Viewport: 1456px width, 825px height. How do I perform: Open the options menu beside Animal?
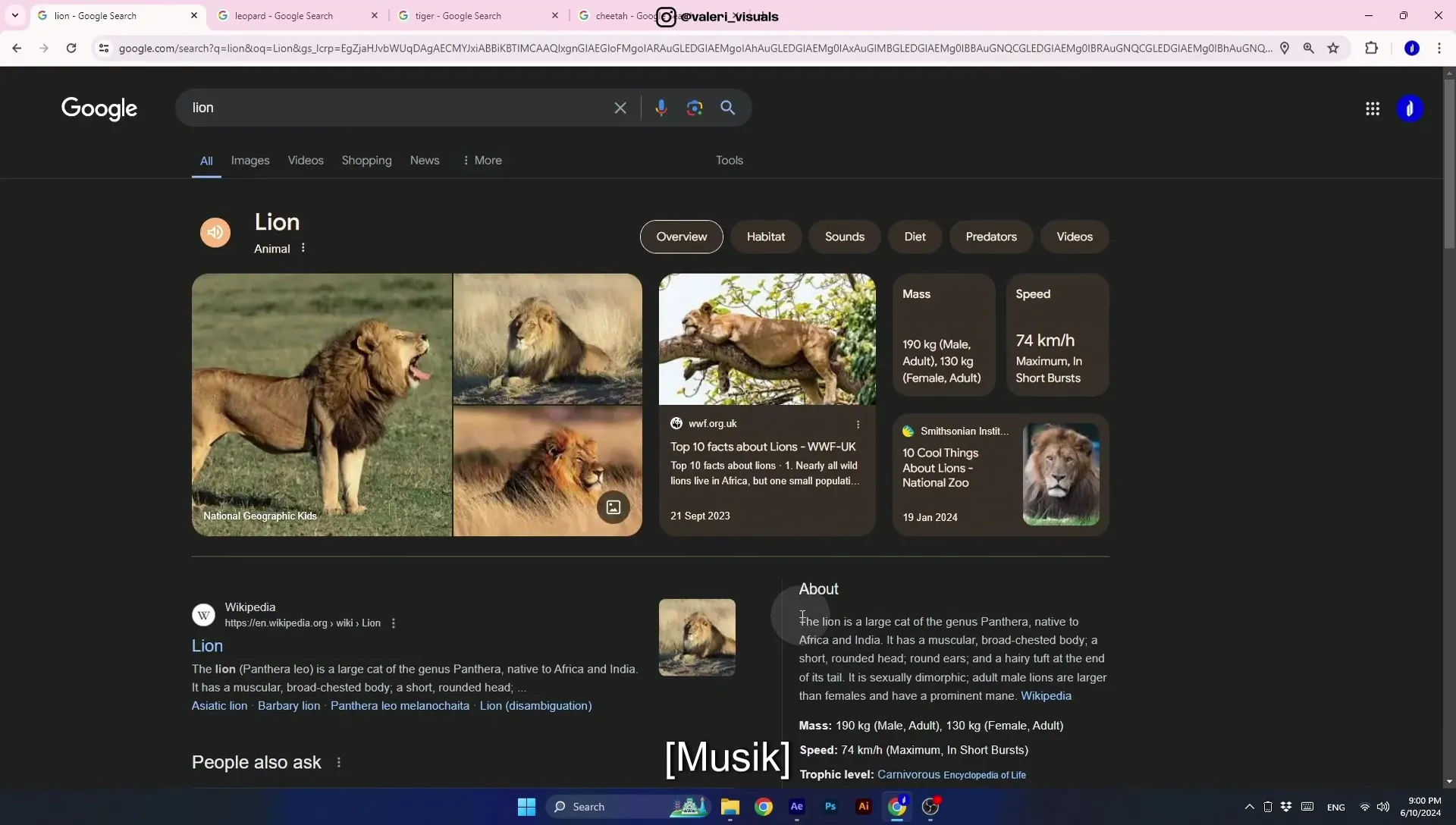[303, 248]
